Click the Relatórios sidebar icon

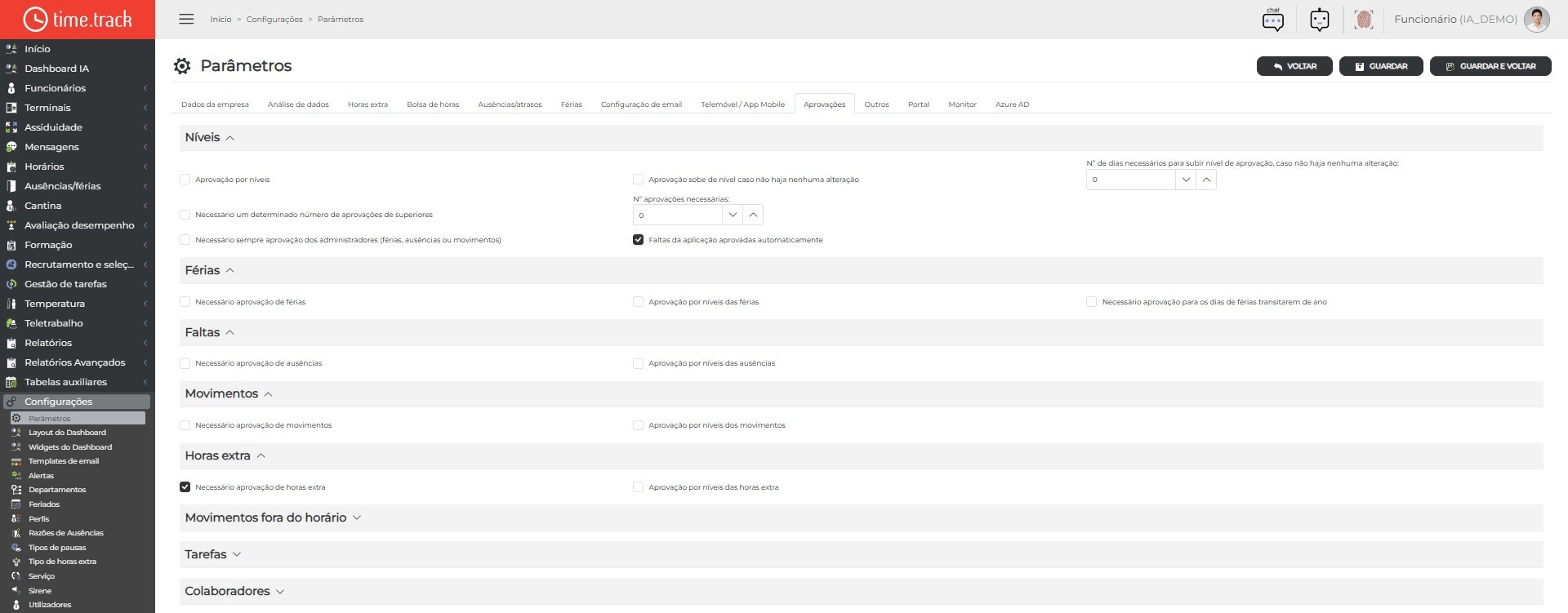pos(11,343)
